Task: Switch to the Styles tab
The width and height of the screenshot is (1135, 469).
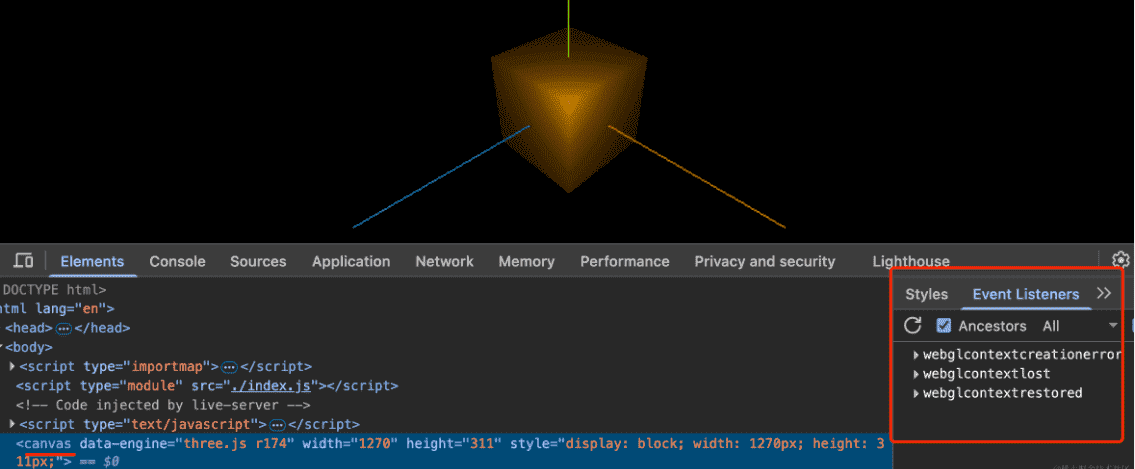Action: [x=926, y=294]
